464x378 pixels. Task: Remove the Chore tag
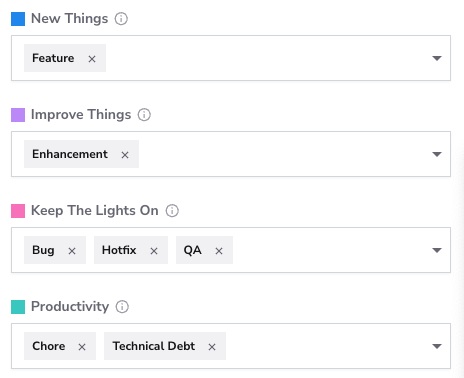tap(82, 347)
